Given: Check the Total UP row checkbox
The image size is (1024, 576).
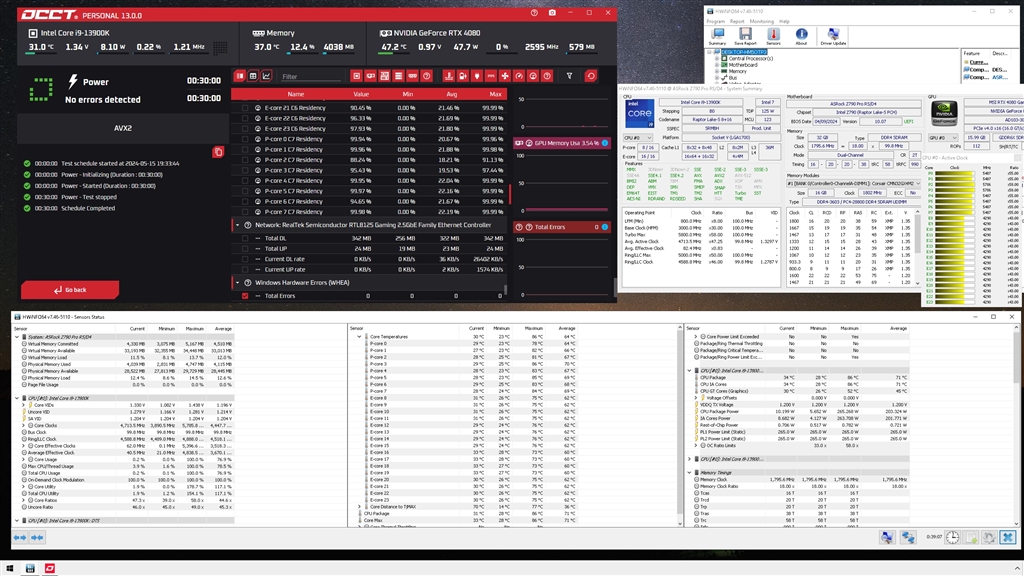Looking at the screenshot, I should [246, 249].
